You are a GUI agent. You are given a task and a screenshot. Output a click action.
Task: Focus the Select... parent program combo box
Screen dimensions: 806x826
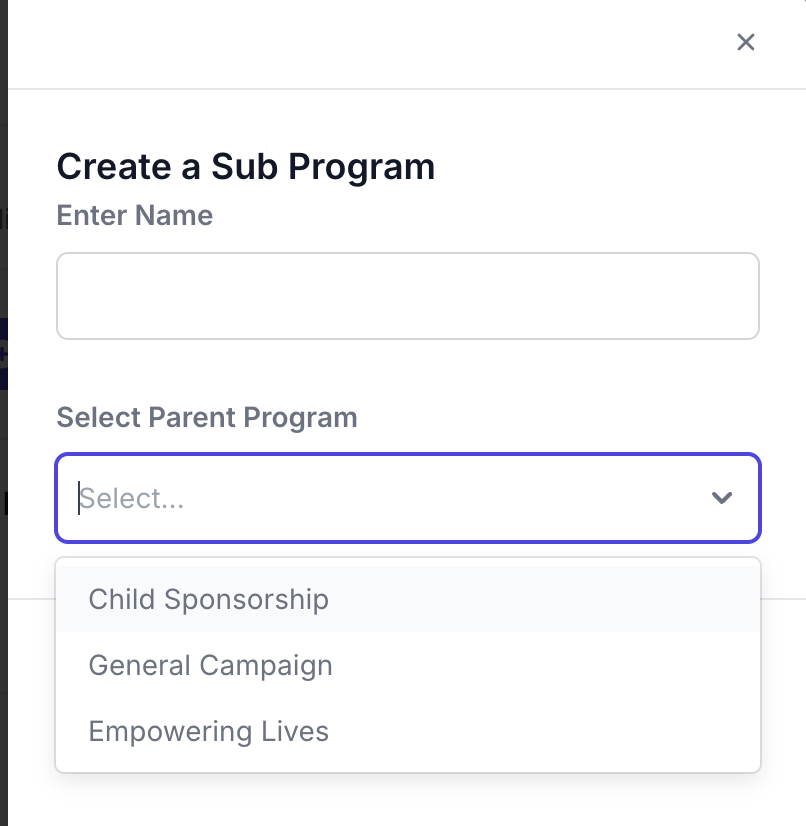390,498
